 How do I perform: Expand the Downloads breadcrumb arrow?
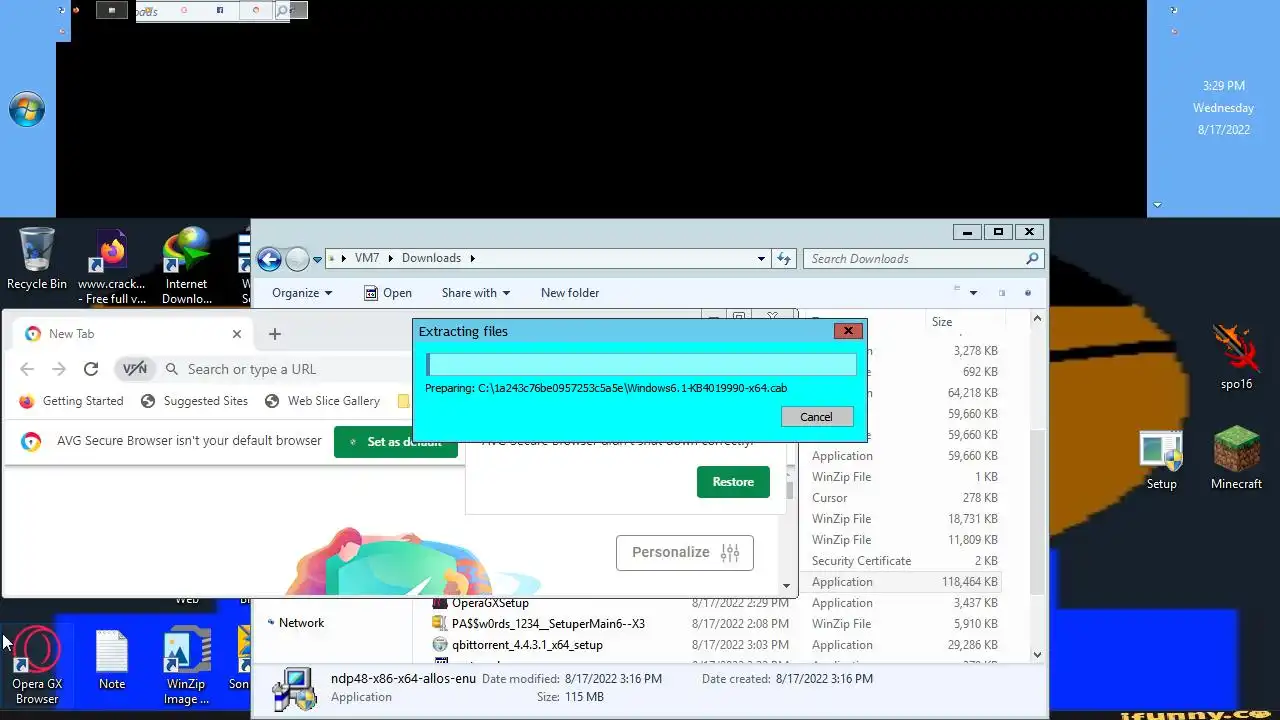(472, 258)
